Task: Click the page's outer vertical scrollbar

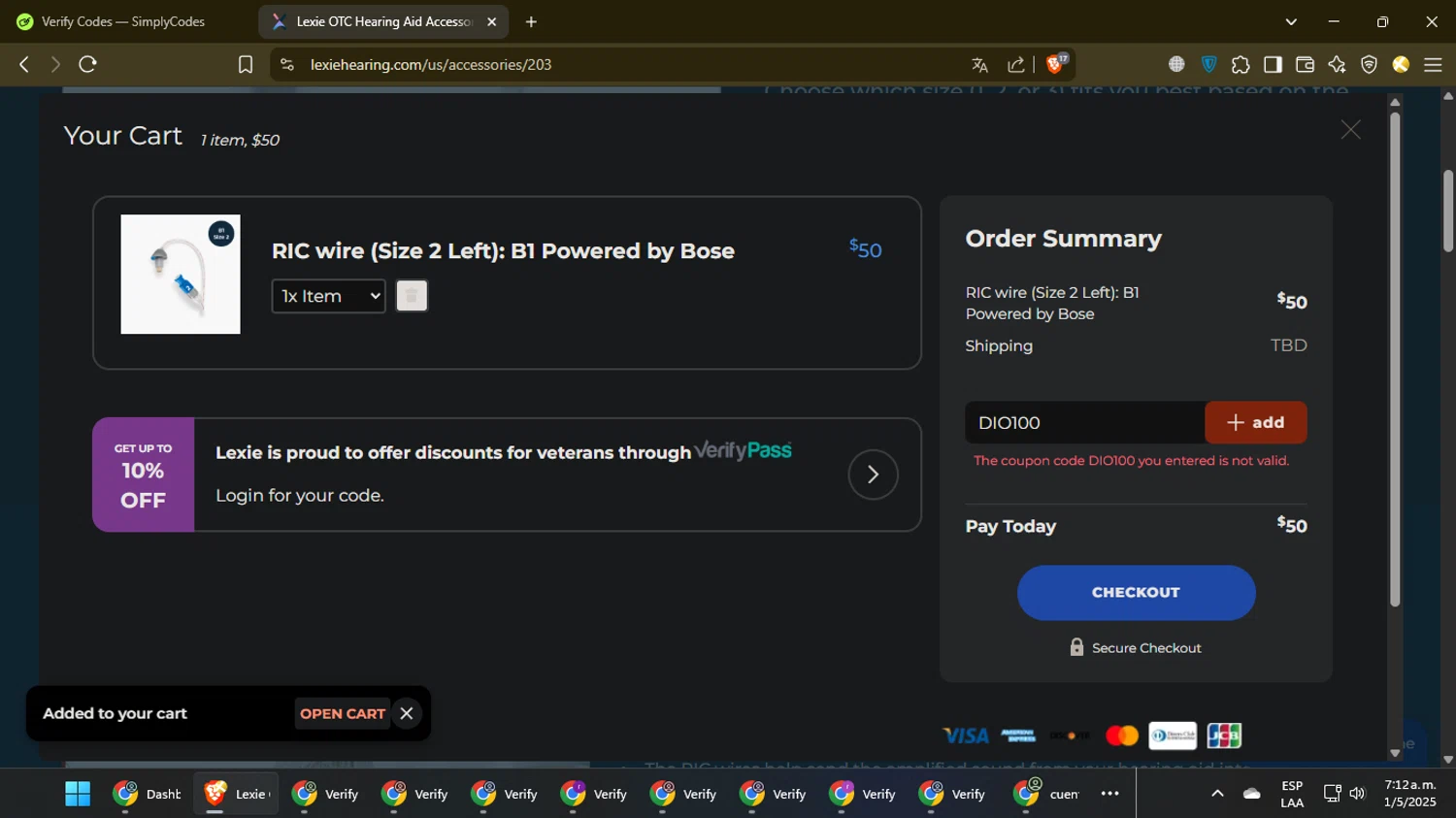Action: [x=1448, y=212]
